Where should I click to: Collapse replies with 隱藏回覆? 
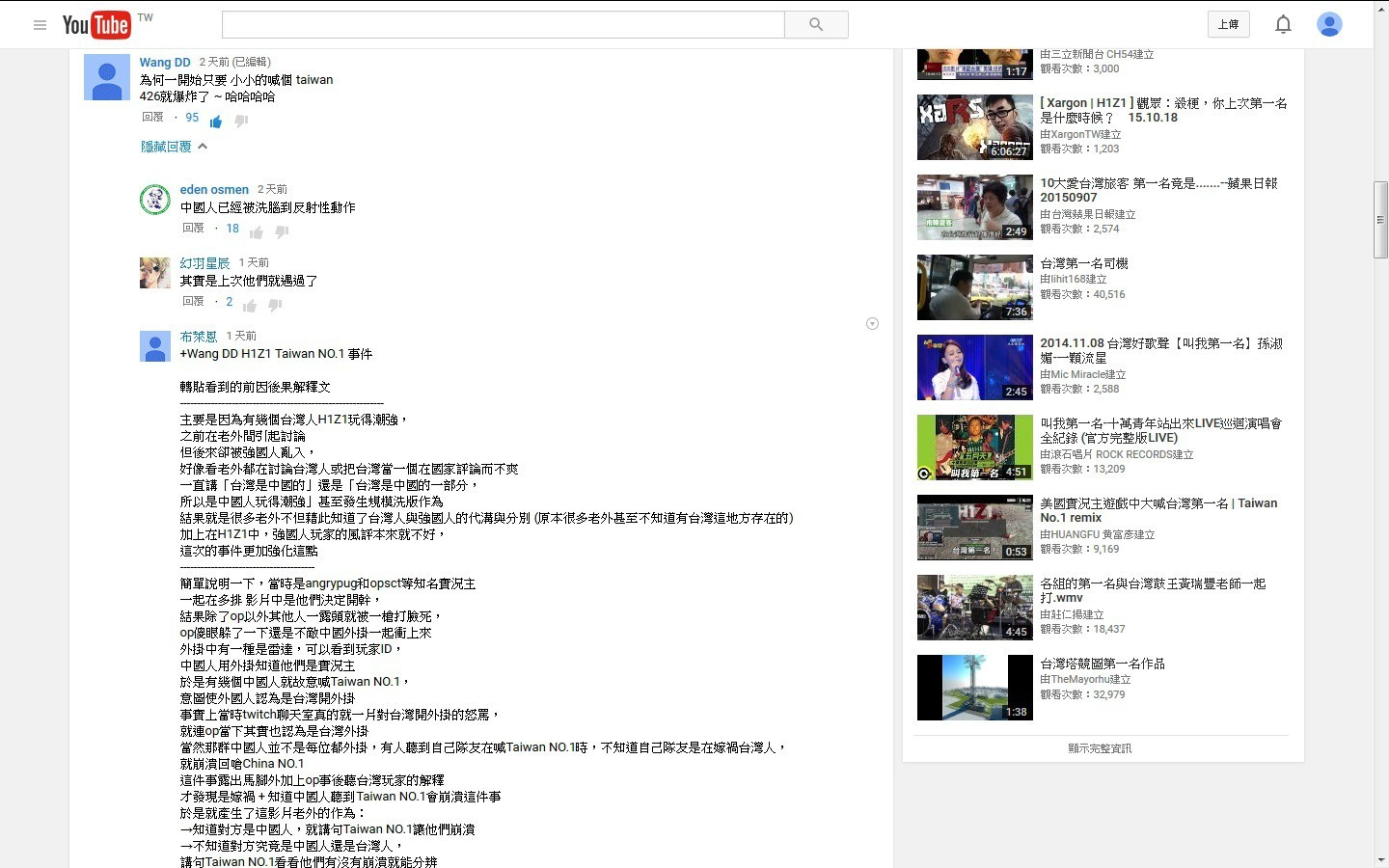pyautogui.click(x=175, y=147)
